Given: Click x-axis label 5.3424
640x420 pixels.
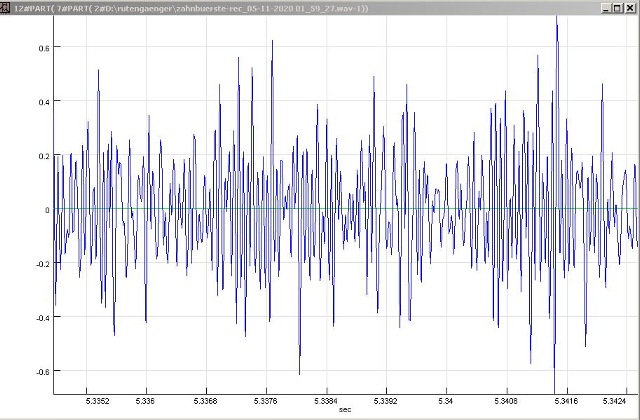Looking at the screenshot, I should point(614,401).
